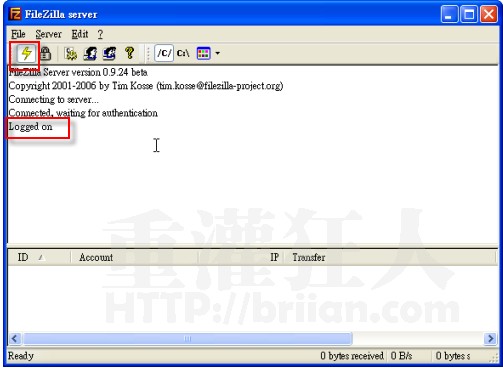The height and width of the screenshot is (368, 503).
Task: Expand the dropdown arrow beside grid icon
Action: coord(217,53)
